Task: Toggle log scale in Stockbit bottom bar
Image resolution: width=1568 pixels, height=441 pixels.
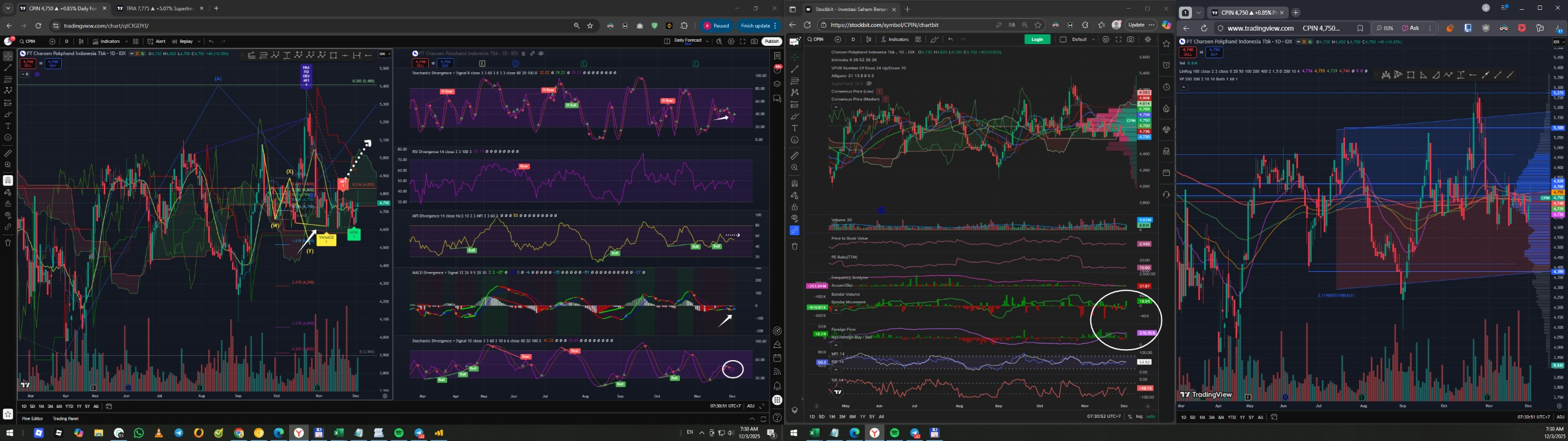Action: [1139, 417]
